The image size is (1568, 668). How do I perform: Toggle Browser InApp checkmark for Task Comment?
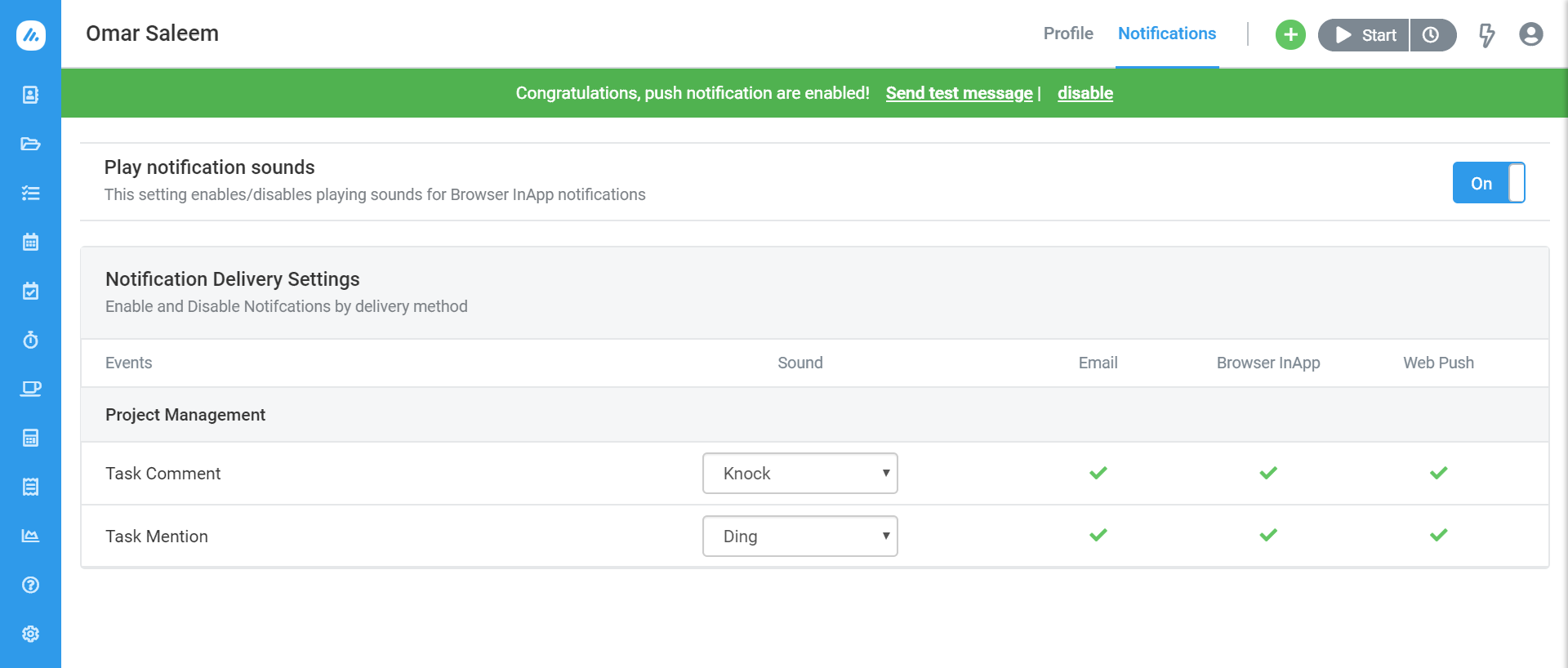(1268, 473)
